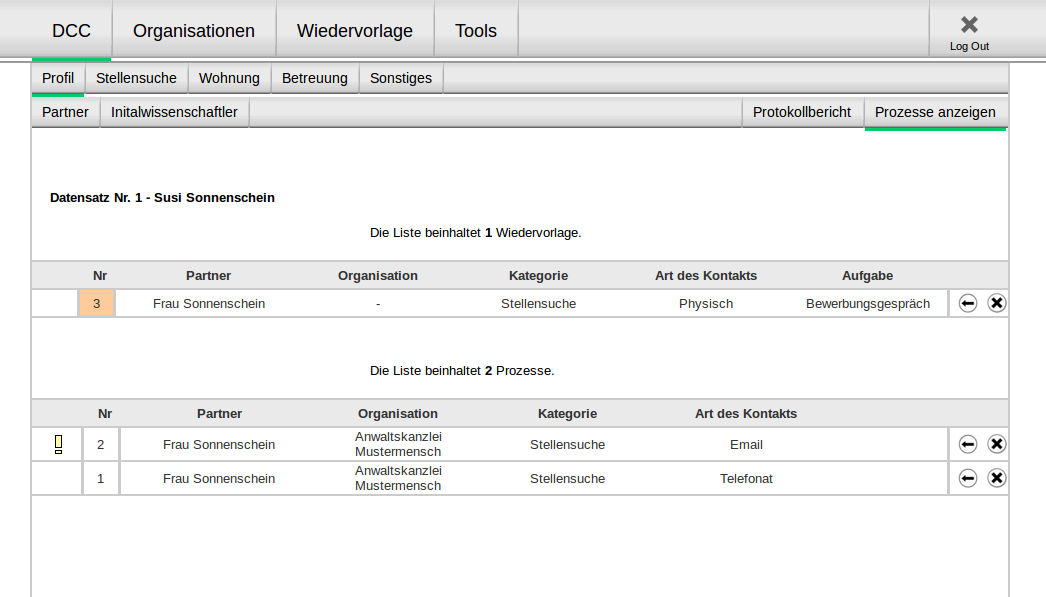Open the Tools menu
1046x597 pixels.
(476, 31)
